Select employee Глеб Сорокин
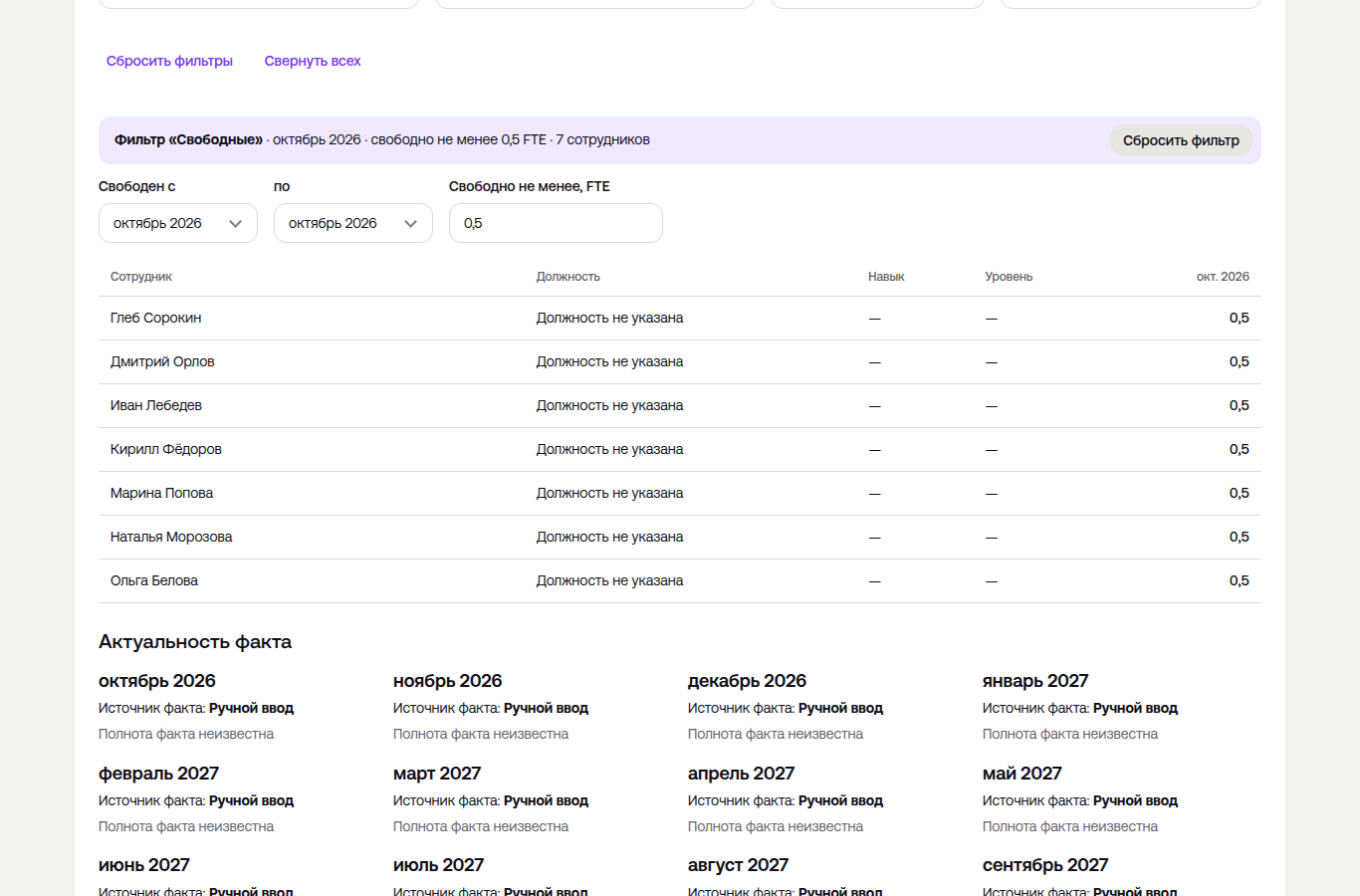Viewport: 1360px width, 896px height. (156, 319)
